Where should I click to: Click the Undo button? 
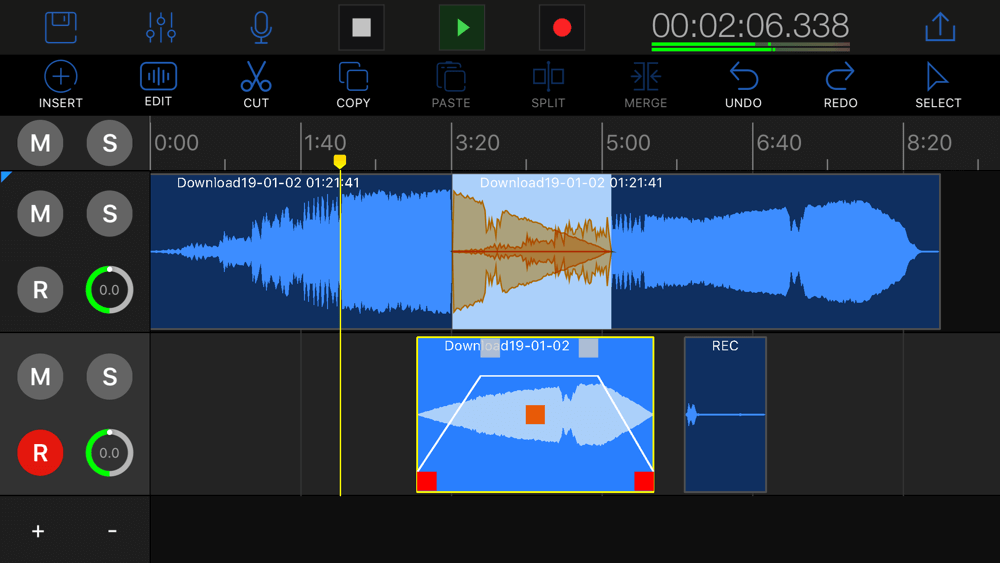click(743, 84)
